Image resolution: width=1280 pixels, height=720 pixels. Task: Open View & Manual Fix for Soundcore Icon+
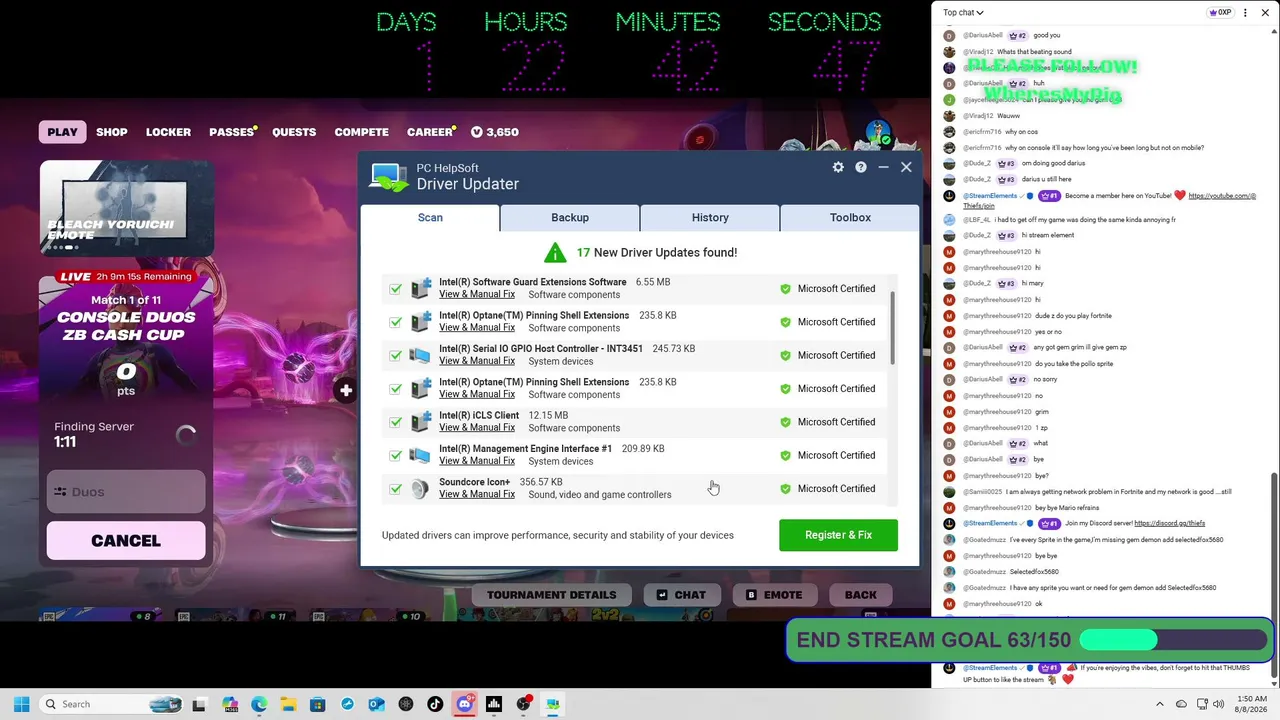[477, 495]
